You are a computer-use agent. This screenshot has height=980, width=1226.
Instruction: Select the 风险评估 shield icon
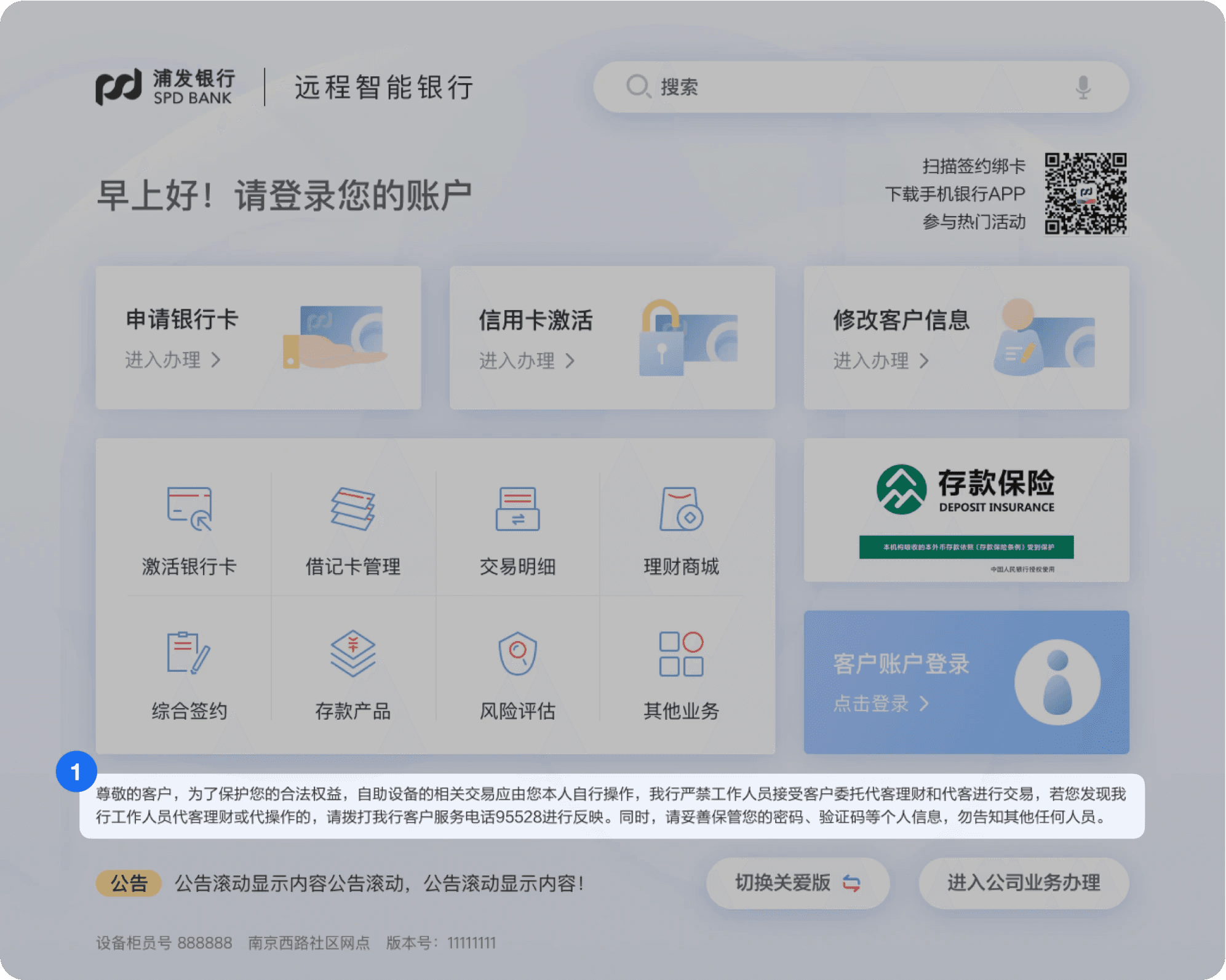click(x=517, y=653)
